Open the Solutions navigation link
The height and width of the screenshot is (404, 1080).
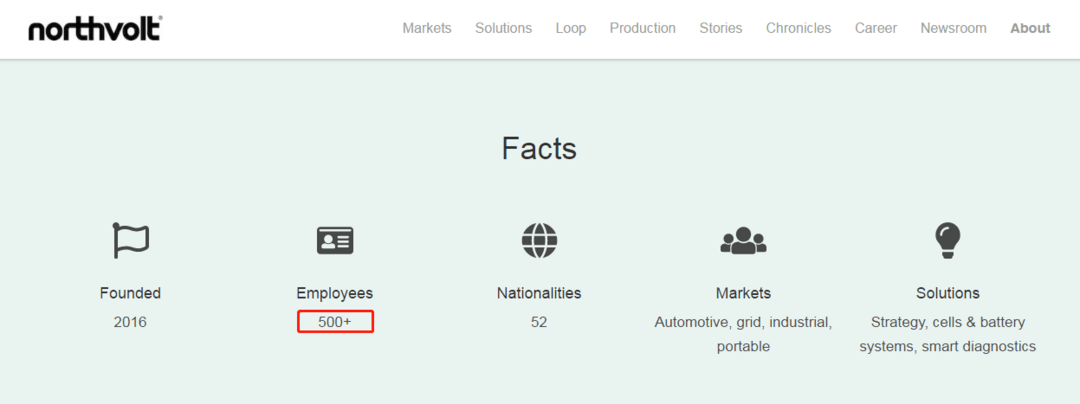[503, 28]
